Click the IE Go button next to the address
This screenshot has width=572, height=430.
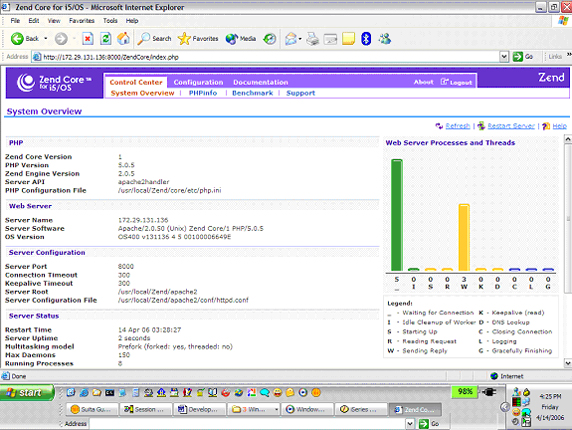pos(523,57)
